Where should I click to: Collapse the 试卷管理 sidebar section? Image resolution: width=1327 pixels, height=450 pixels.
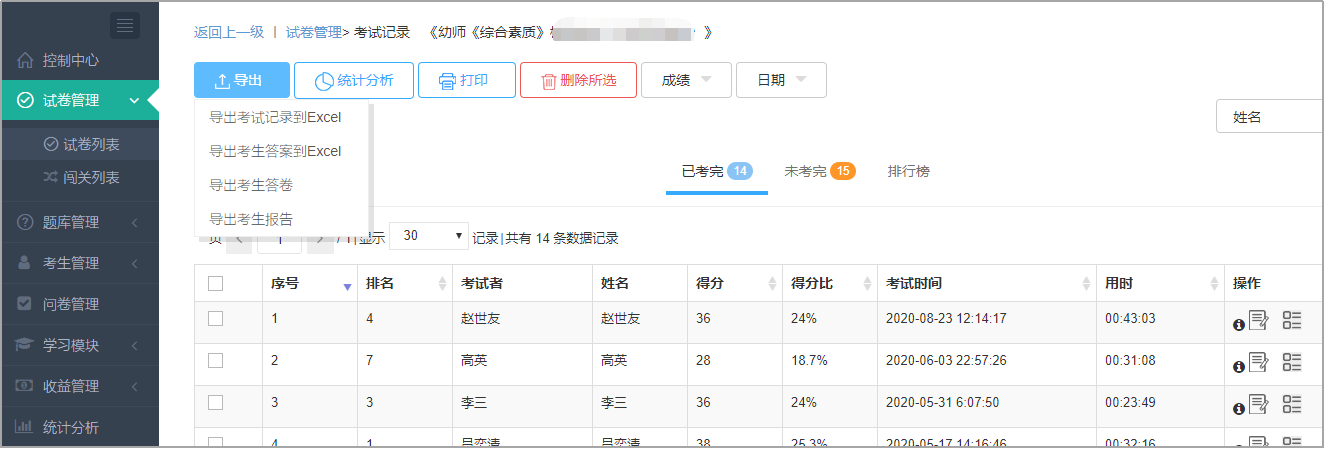coord(134,100)
